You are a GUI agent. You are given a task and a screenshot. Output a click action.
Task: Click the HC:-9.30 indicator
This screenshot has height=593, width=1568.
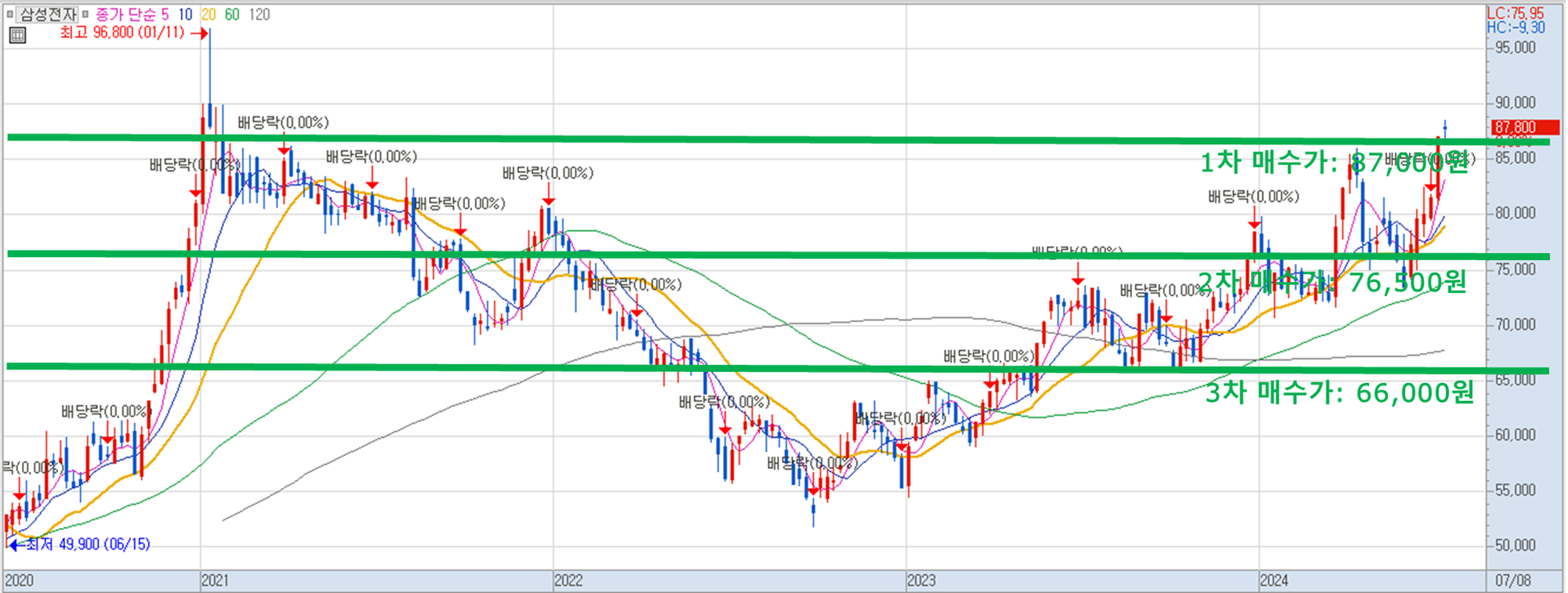(1515, 27)
